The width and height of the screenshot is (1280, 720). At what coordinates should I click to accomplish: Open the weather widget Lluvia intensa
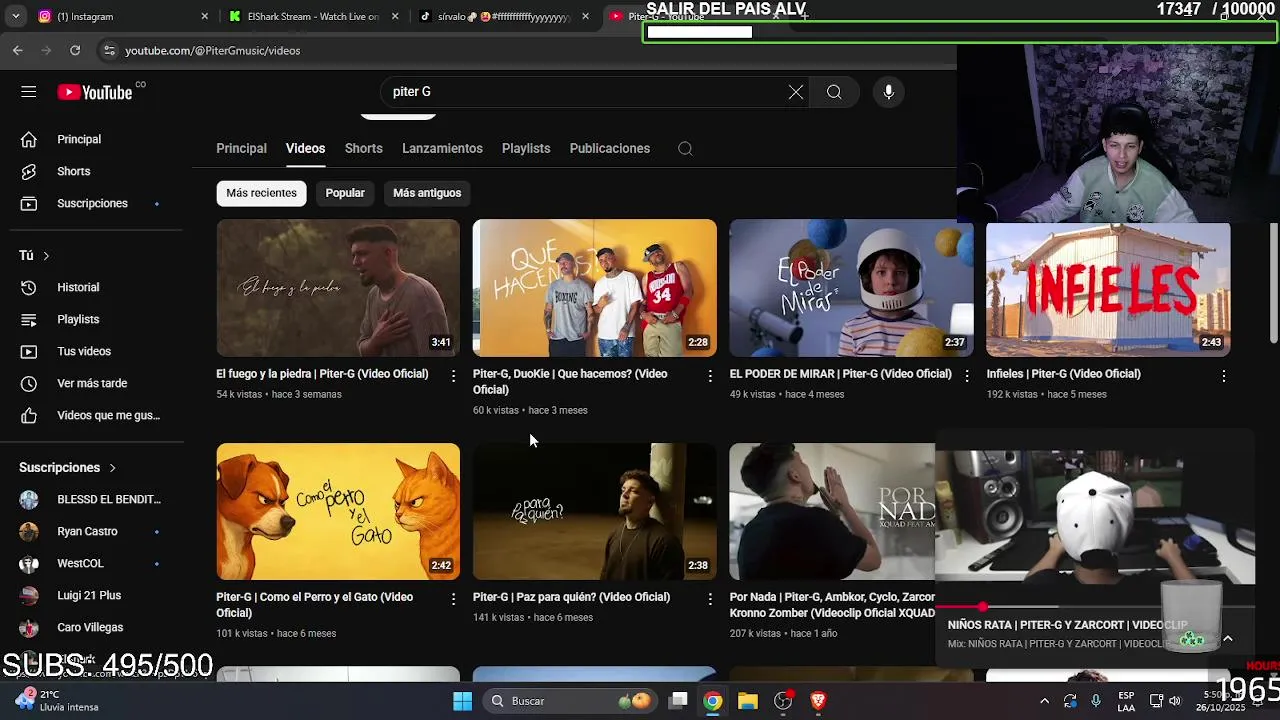(55, 700)
